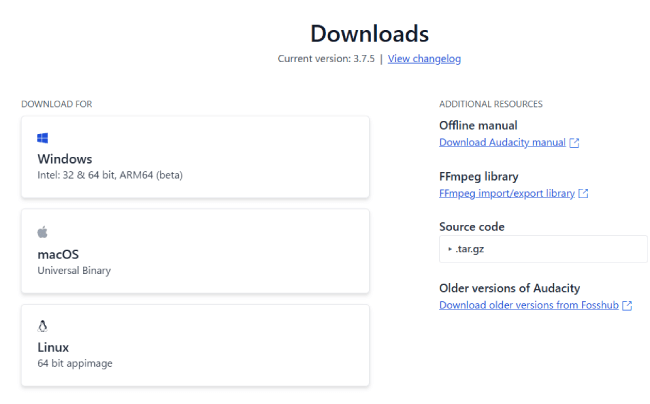The image size is (650, 404).
Task: Click external-link icon beside Download Audacity manual
Action: [x=574, y=143]
